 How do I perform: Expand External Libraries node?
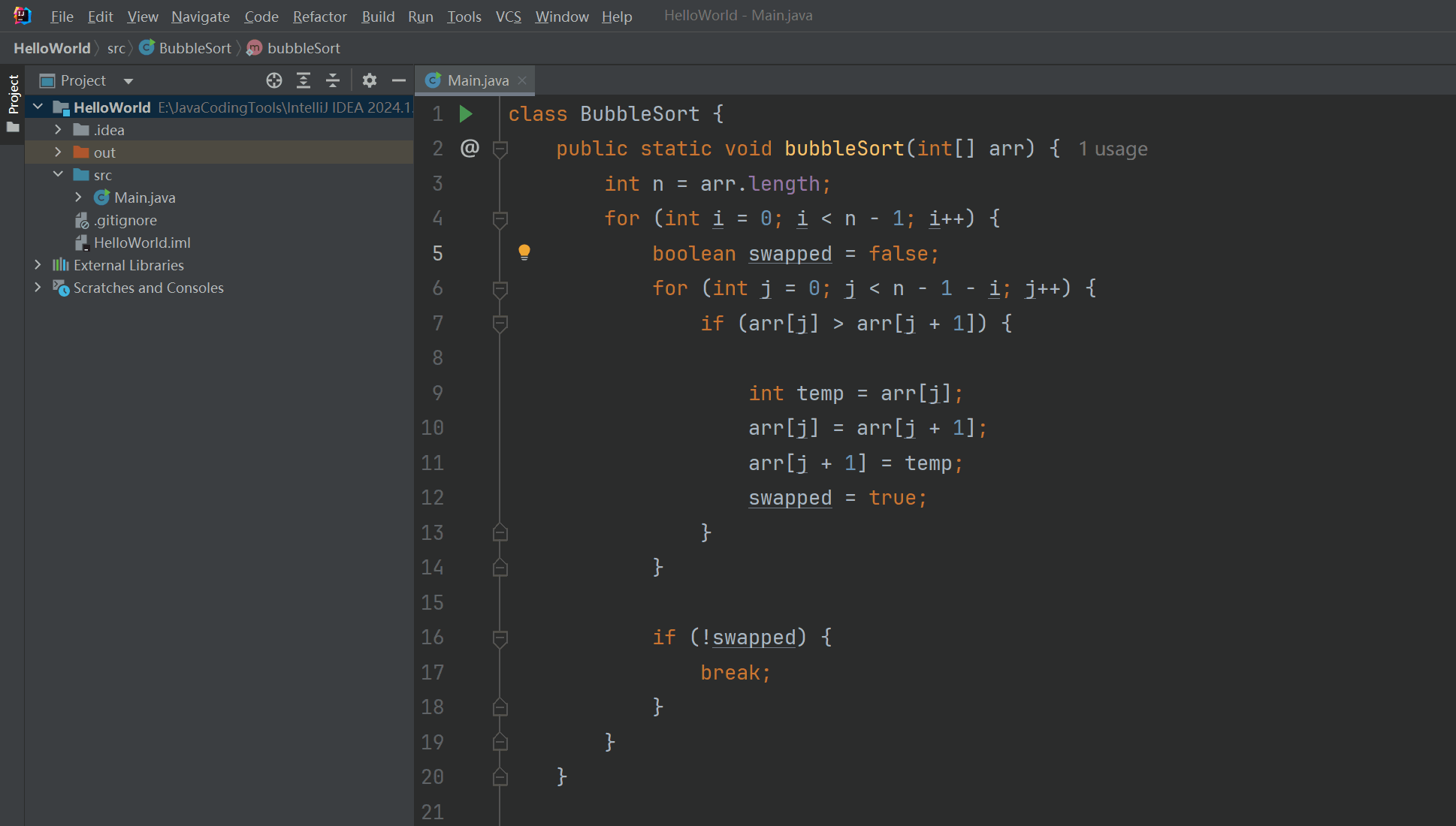(38, 265)
